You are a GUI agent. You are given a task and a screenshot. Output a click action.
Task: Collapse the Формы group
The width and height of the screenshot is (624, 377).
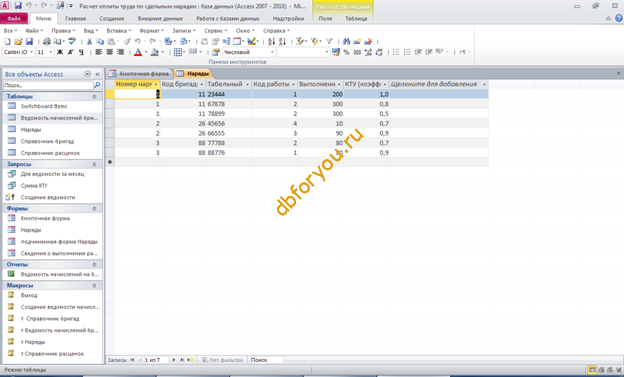pos(94,209)
